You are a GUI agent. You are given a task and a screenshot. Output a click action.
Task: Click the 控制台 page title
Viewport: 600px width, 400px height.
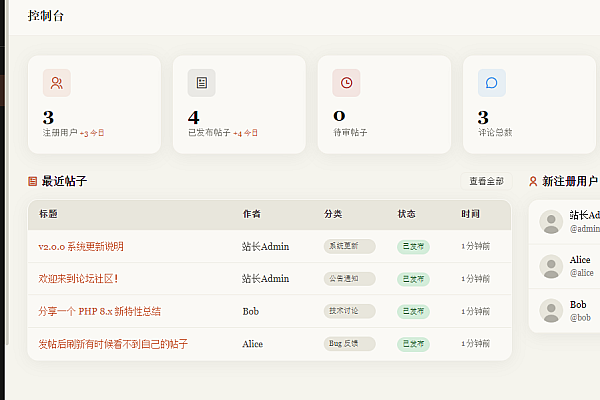(46, 16)
